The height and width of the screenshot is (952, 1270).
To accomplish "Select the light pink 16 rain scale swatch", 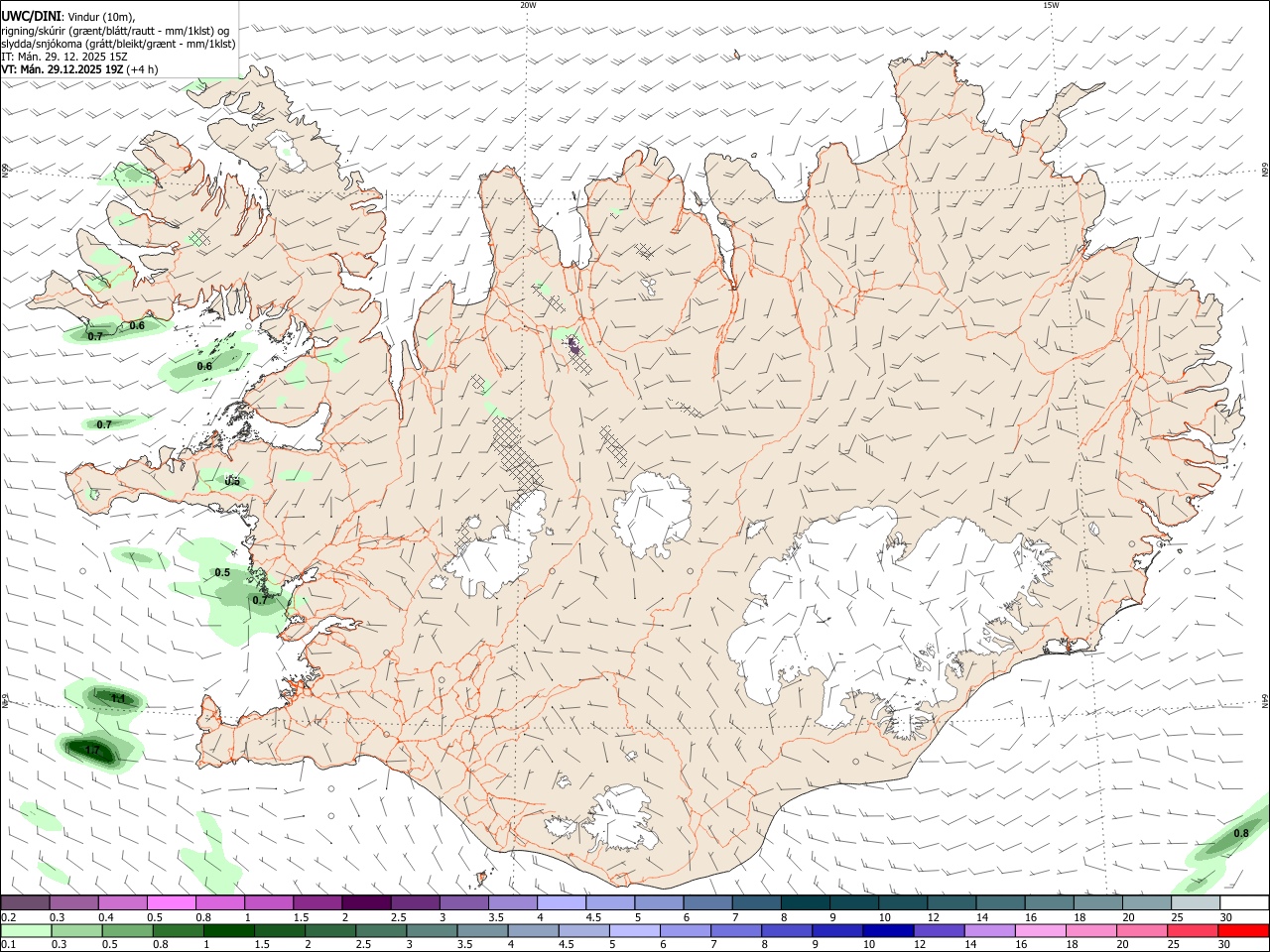I will [x=1040, y=930].
